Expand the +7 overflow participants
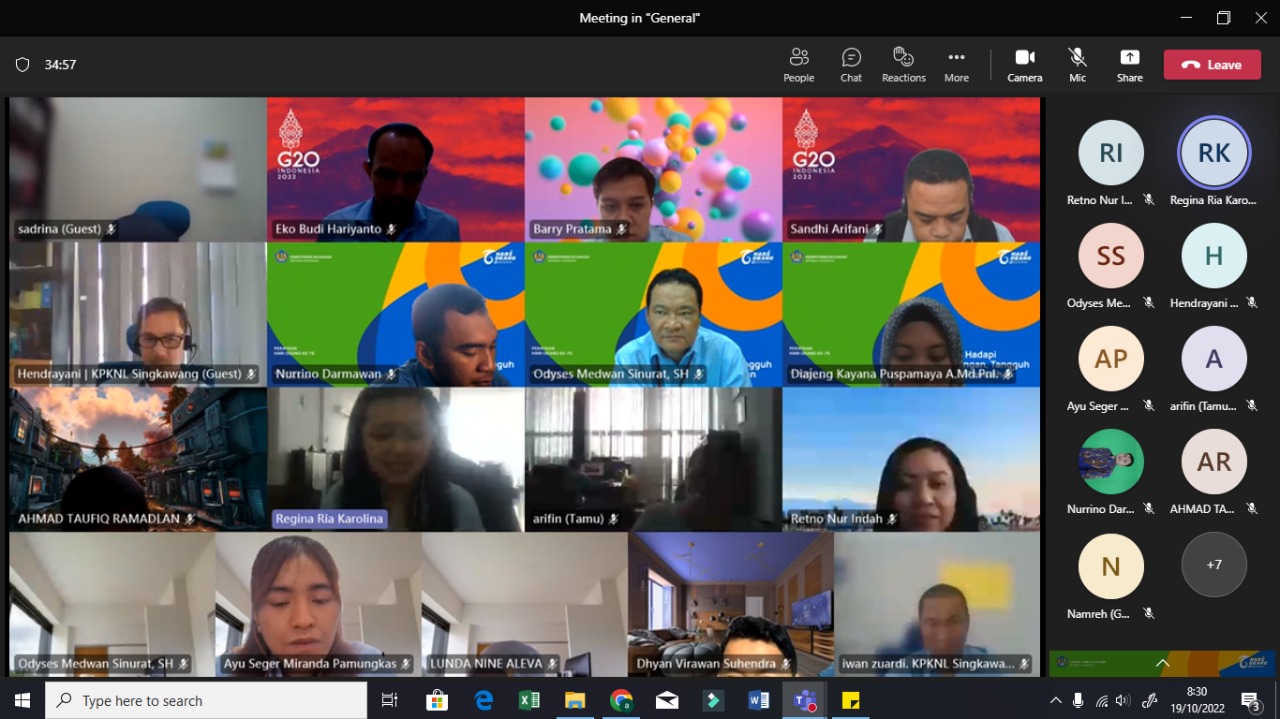This screenshot has width=1280, height=719. 1213,565
